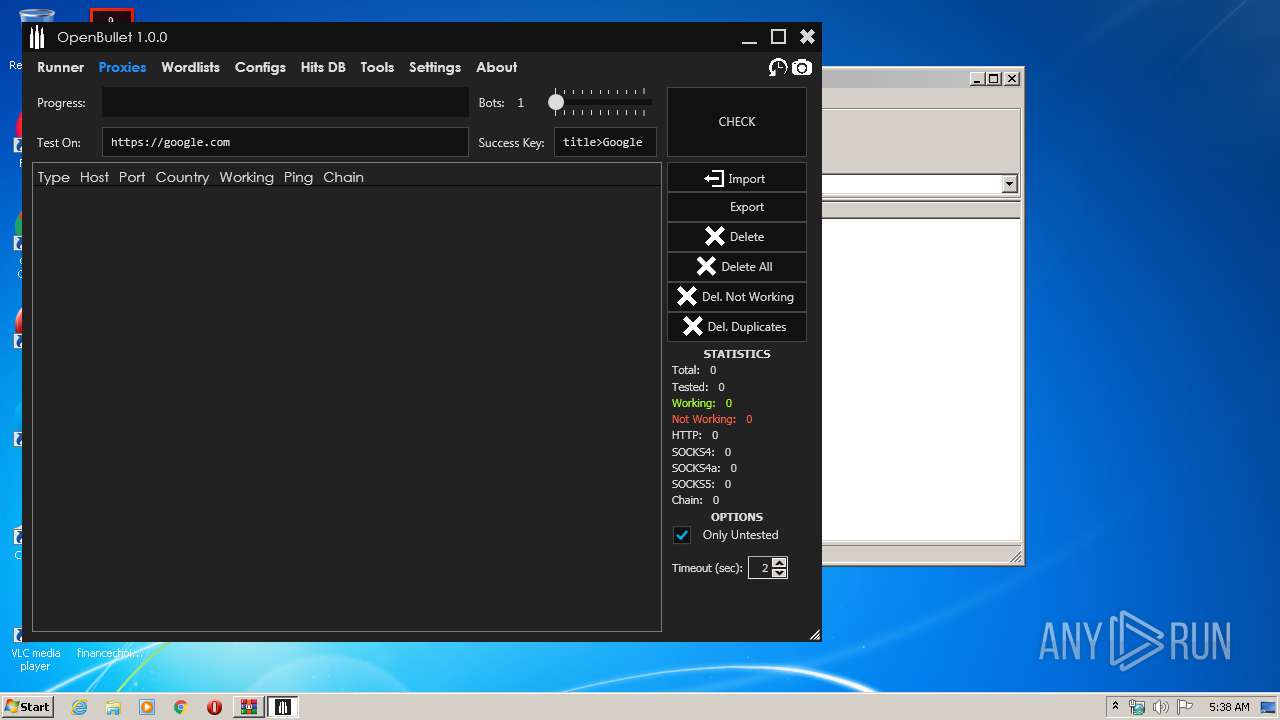Image resolution: width=1280 pixels, height=720 pixels.
Task: Sort by the Port column header
Action: point(132,177)
